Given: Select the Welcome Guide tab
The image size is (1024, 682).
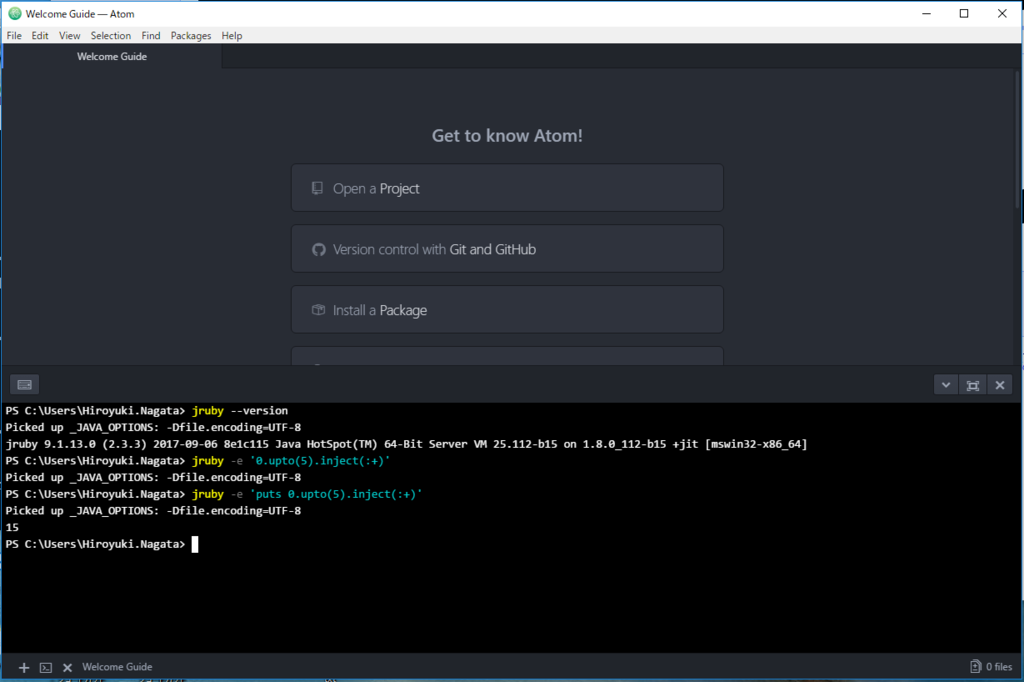Looking at the screenshot, I should (112, 57).
